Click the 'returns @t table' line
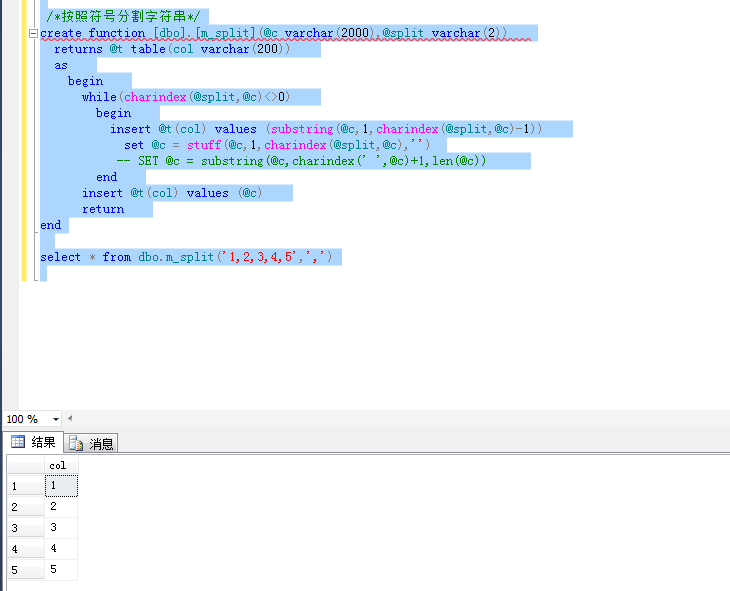 172,49
